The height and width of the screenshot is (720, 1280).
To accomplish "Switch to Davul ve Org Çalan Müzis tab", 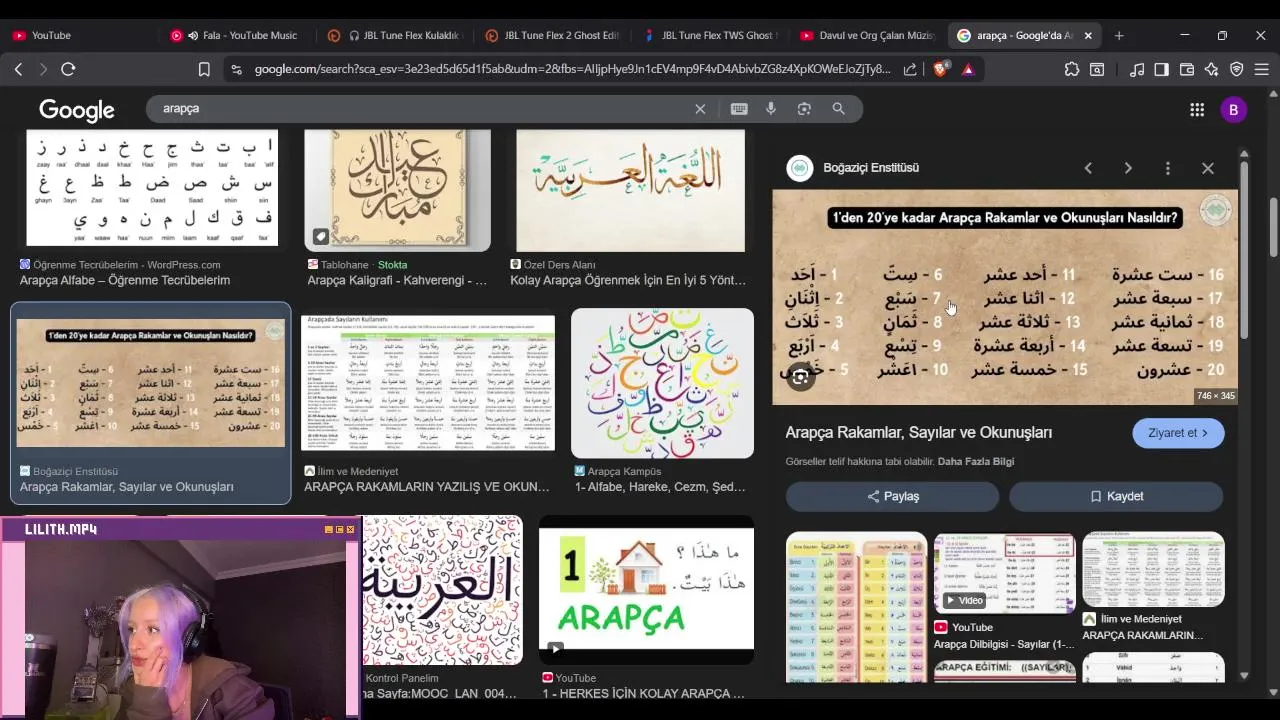I will coord(868,35).
